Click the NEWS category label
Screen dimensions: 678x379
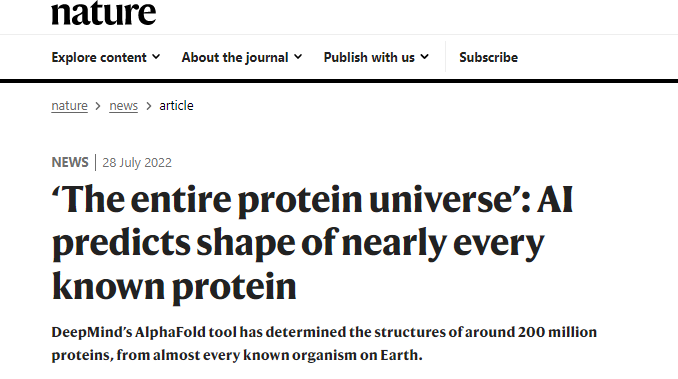pyautogui.click(x=70, y=162)
